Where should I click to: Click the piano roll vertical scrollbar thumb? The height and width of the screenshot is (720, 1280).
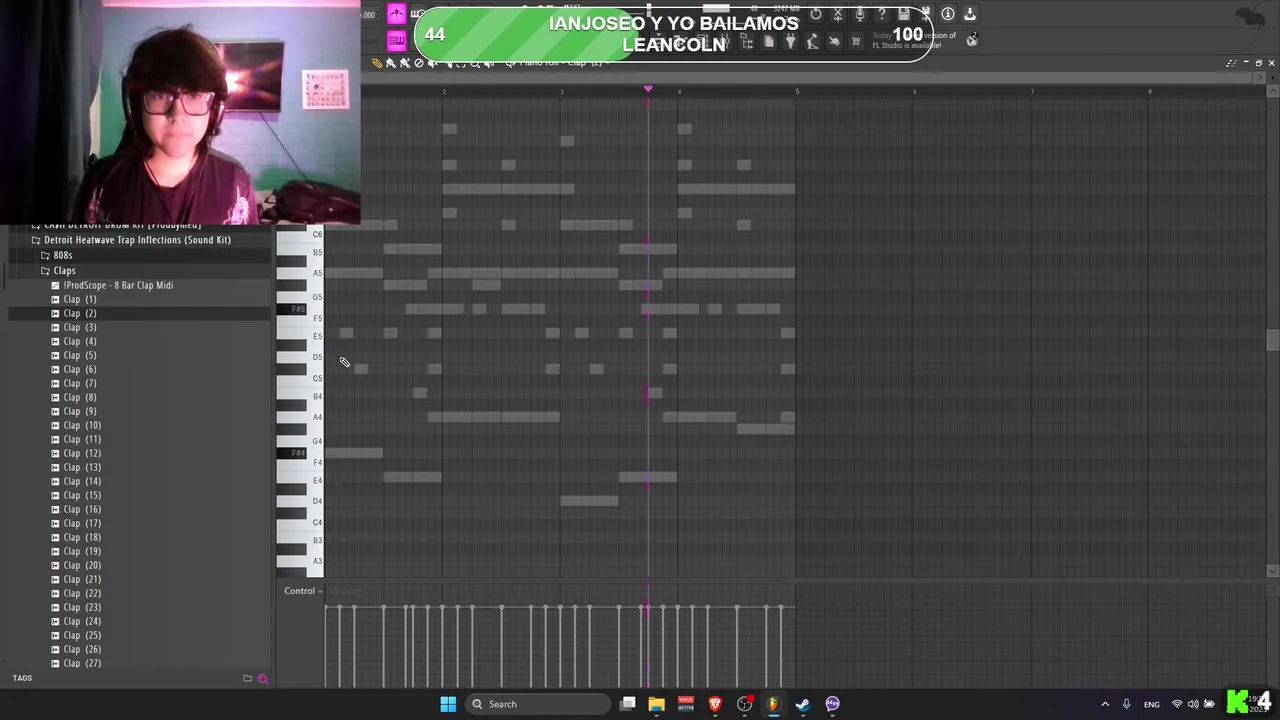coord(1272,339)
